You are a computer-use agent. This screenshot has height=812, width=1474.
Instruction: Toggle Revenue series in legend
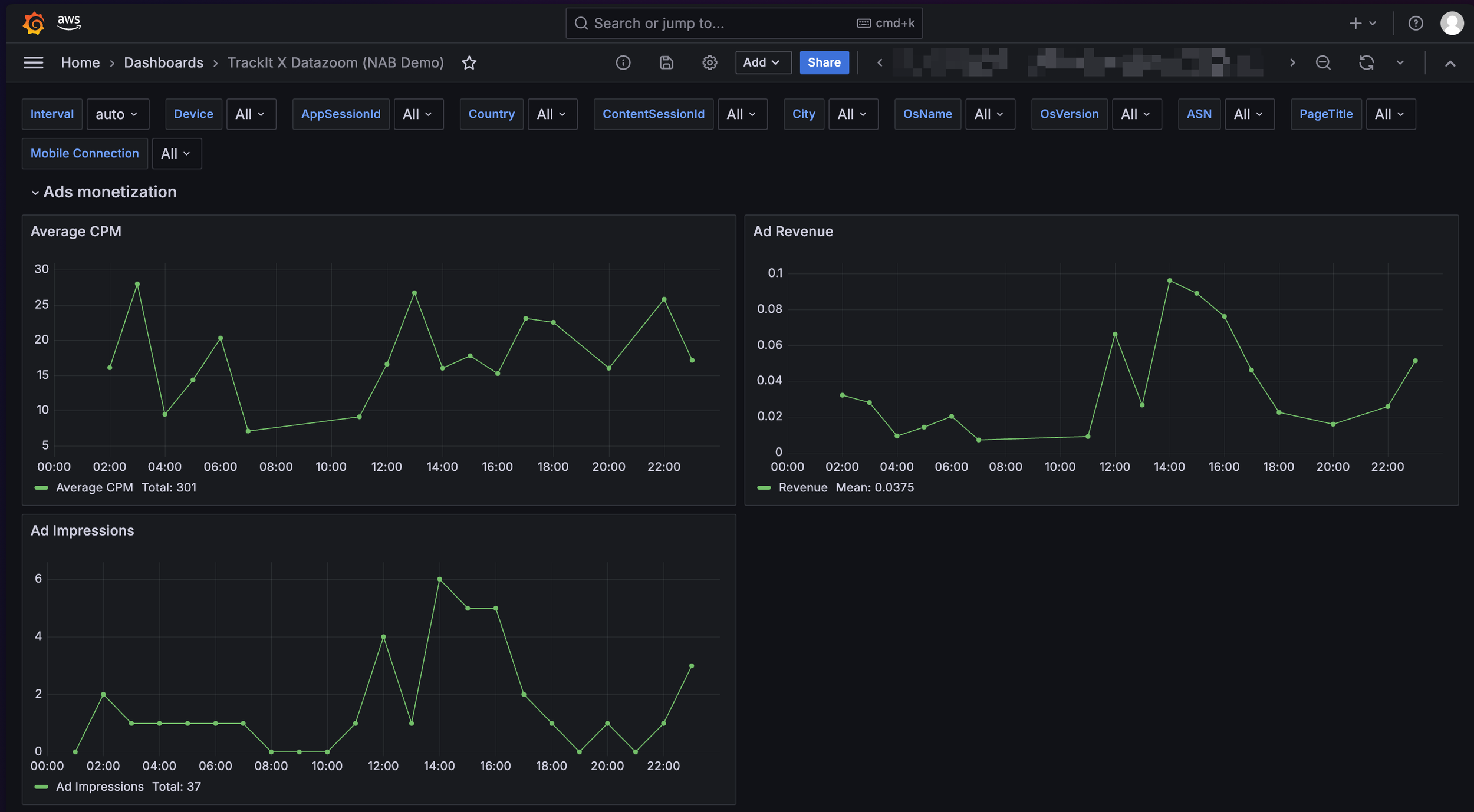pos(802,487)
